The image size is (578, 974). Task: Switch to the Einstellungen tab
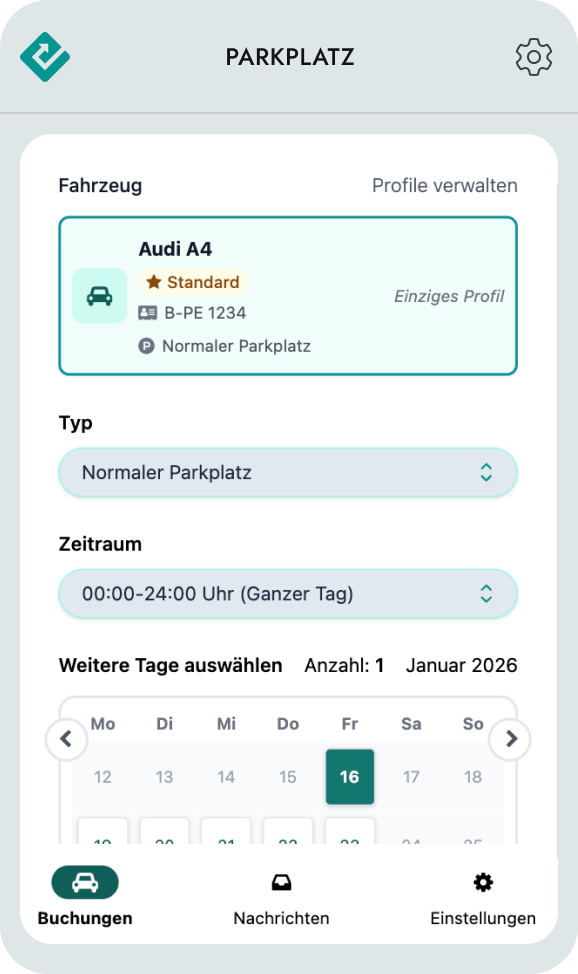(483, 917)
